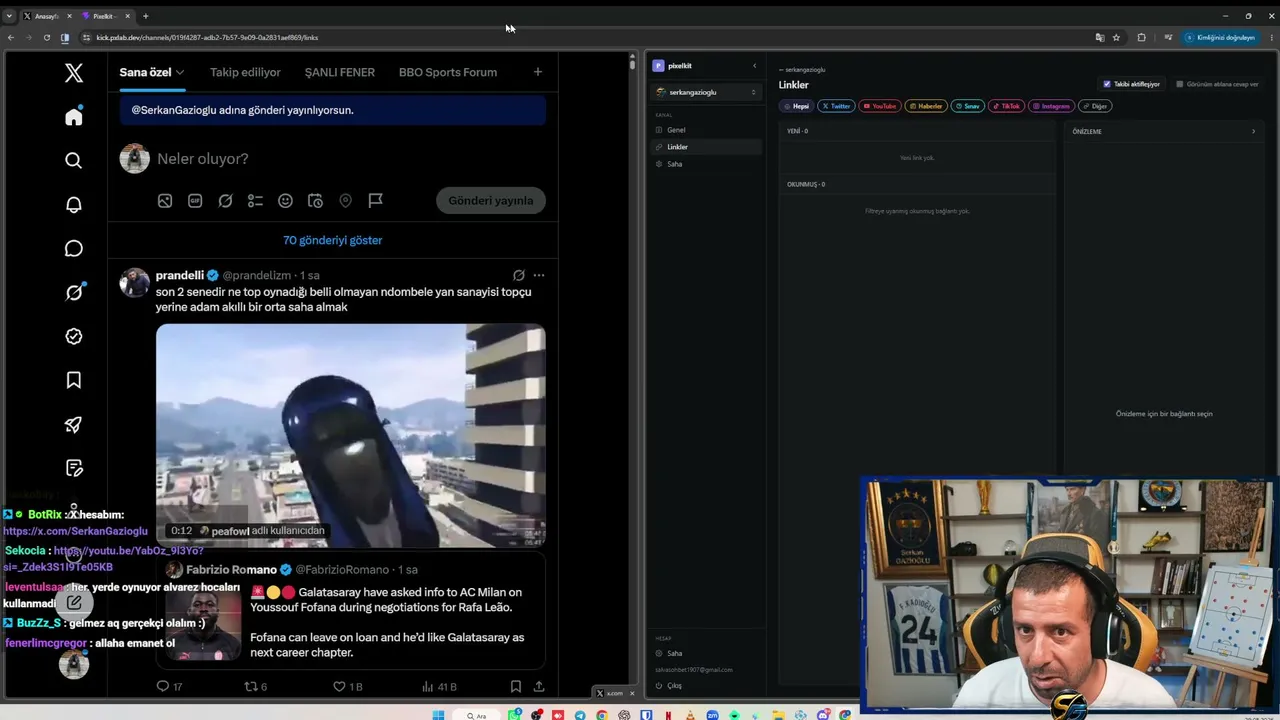Filter links by Haberler
The width and height of the screenshot is (1280, 720).
pos(926,106)
